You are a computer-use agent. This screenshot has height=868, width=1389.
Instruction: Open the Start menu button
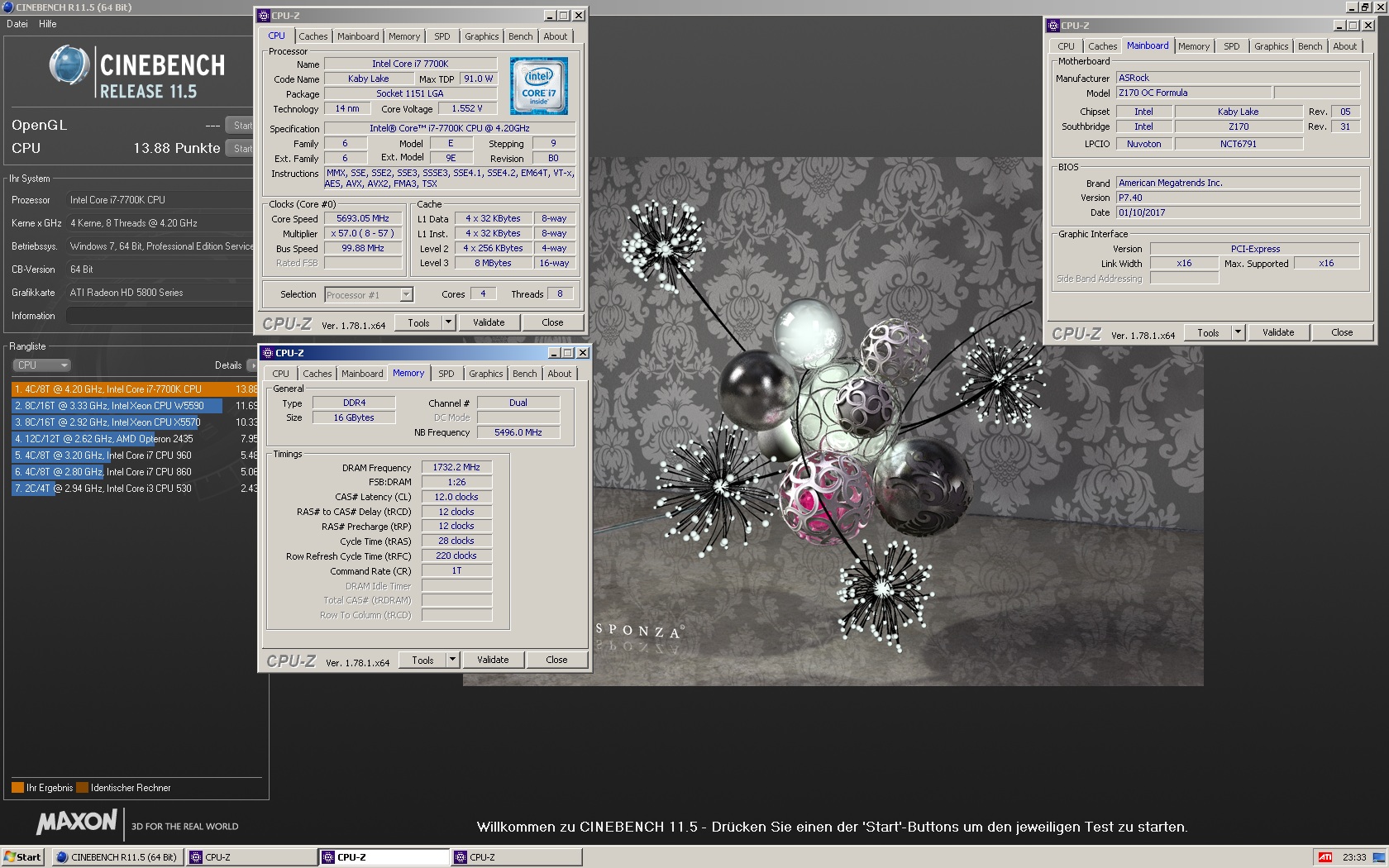22,857
